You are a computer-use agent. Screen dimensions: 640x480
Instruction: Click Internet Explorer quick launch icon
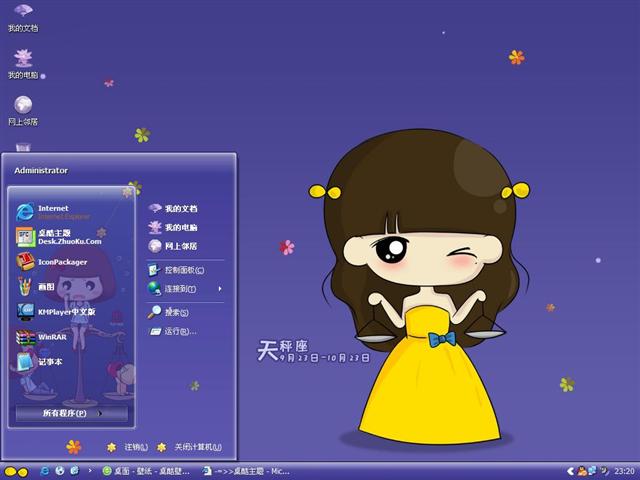pyautogui.click(x=44, y=471)
